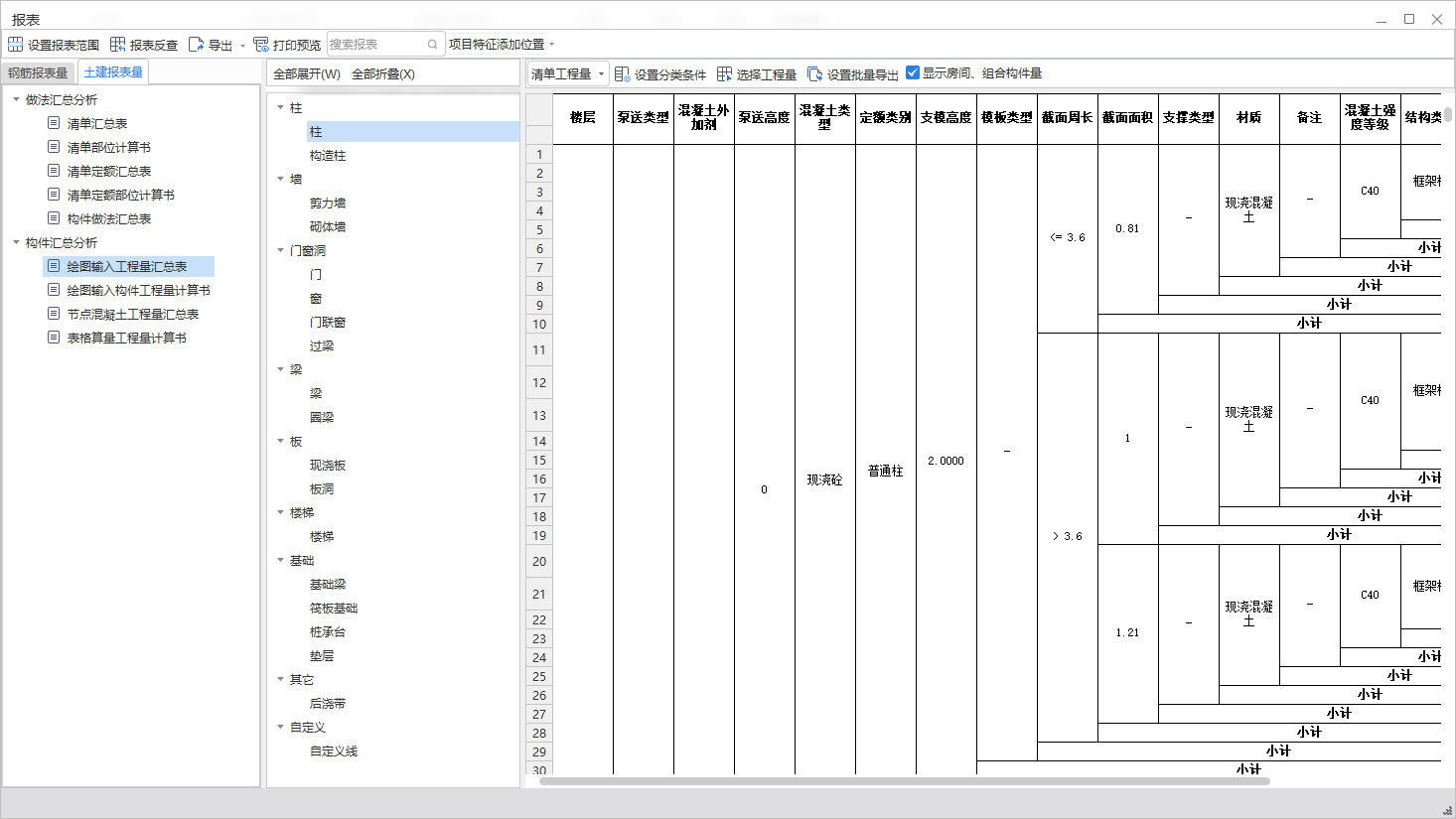The height and width of the screenshot is (819, 1456).
Task: Click the resize grip icon at window corner
Action: point(1447,810)
